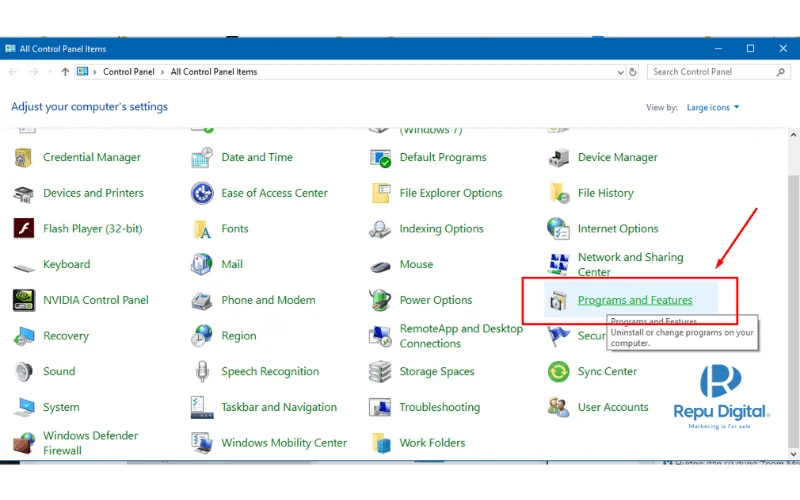Open the Recovery icon
The image size is (800, 500).
pyautogui.click(x=23, y=336)
